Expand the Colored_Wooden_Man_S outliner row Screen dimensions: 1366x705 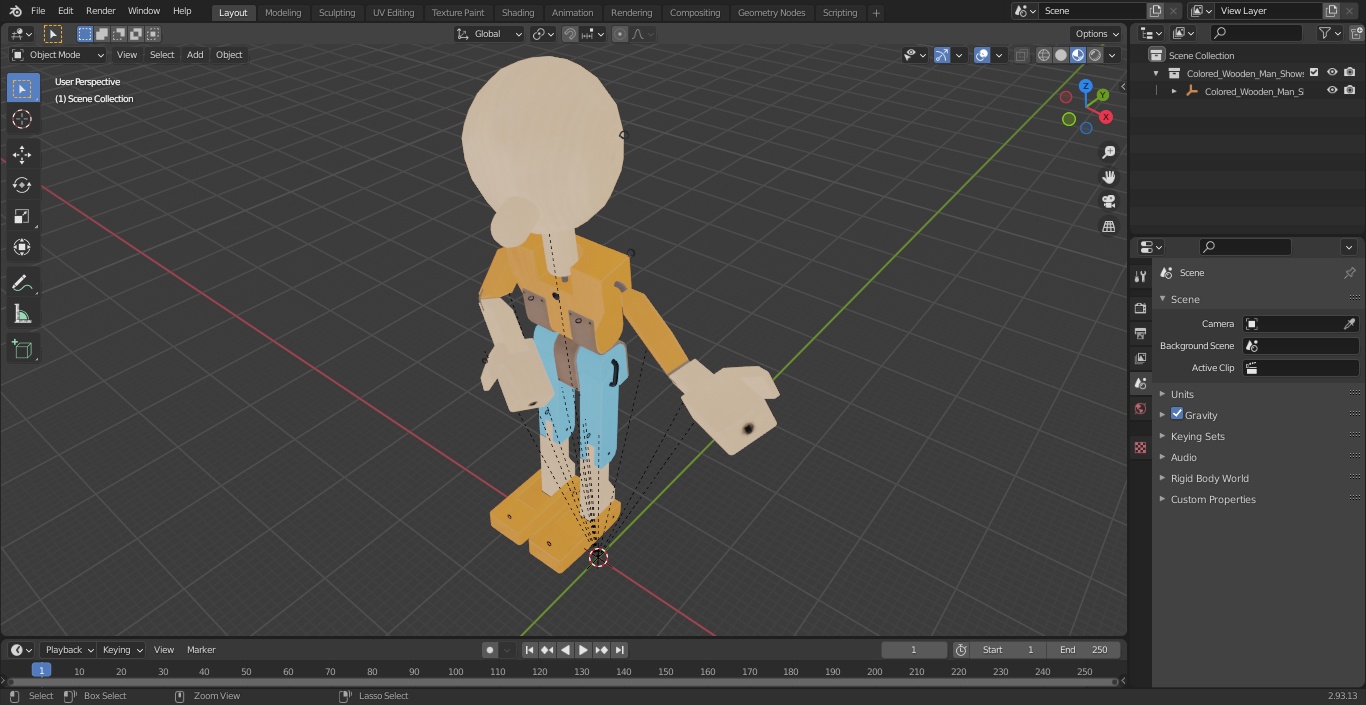point(1174,91)
